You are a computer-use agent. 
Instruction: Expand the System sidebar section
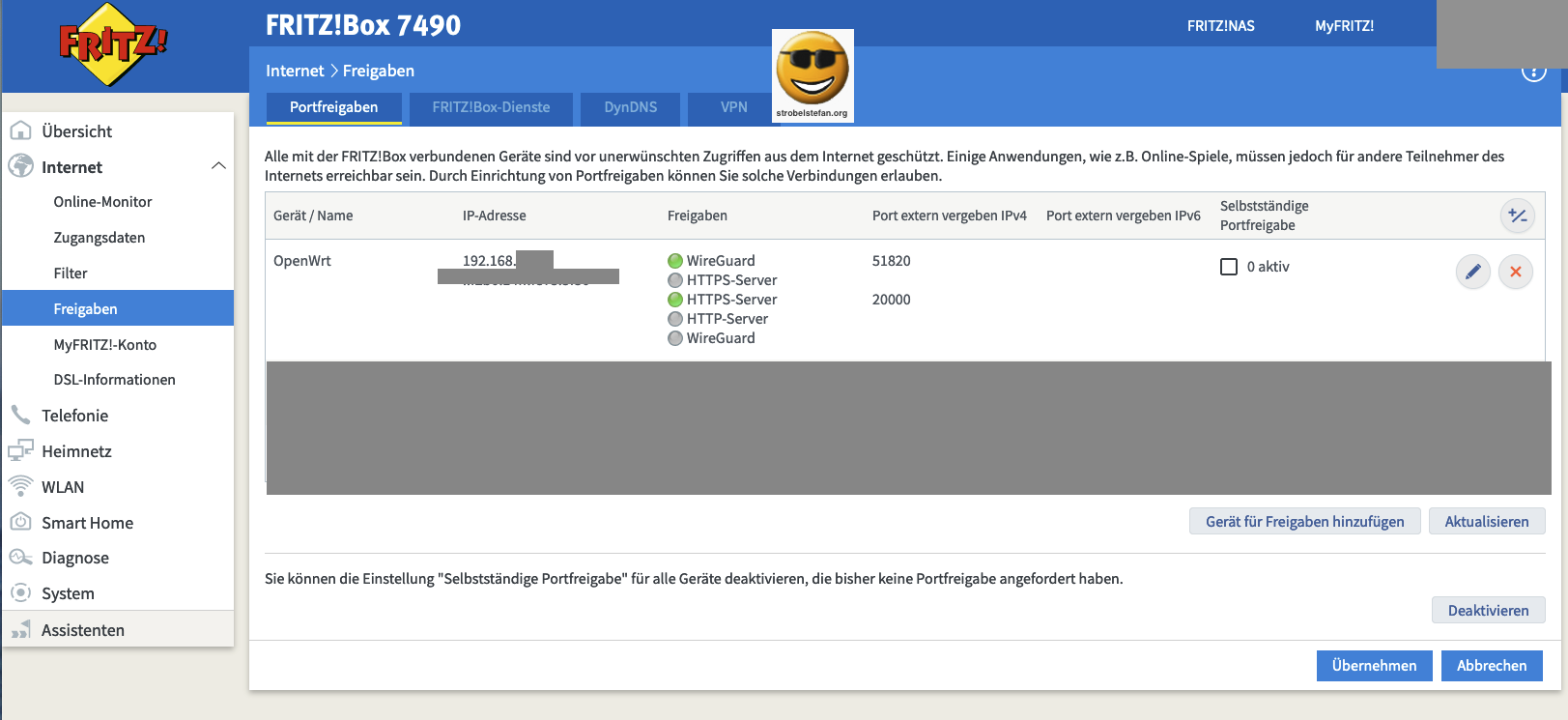(x=68, y=593)
